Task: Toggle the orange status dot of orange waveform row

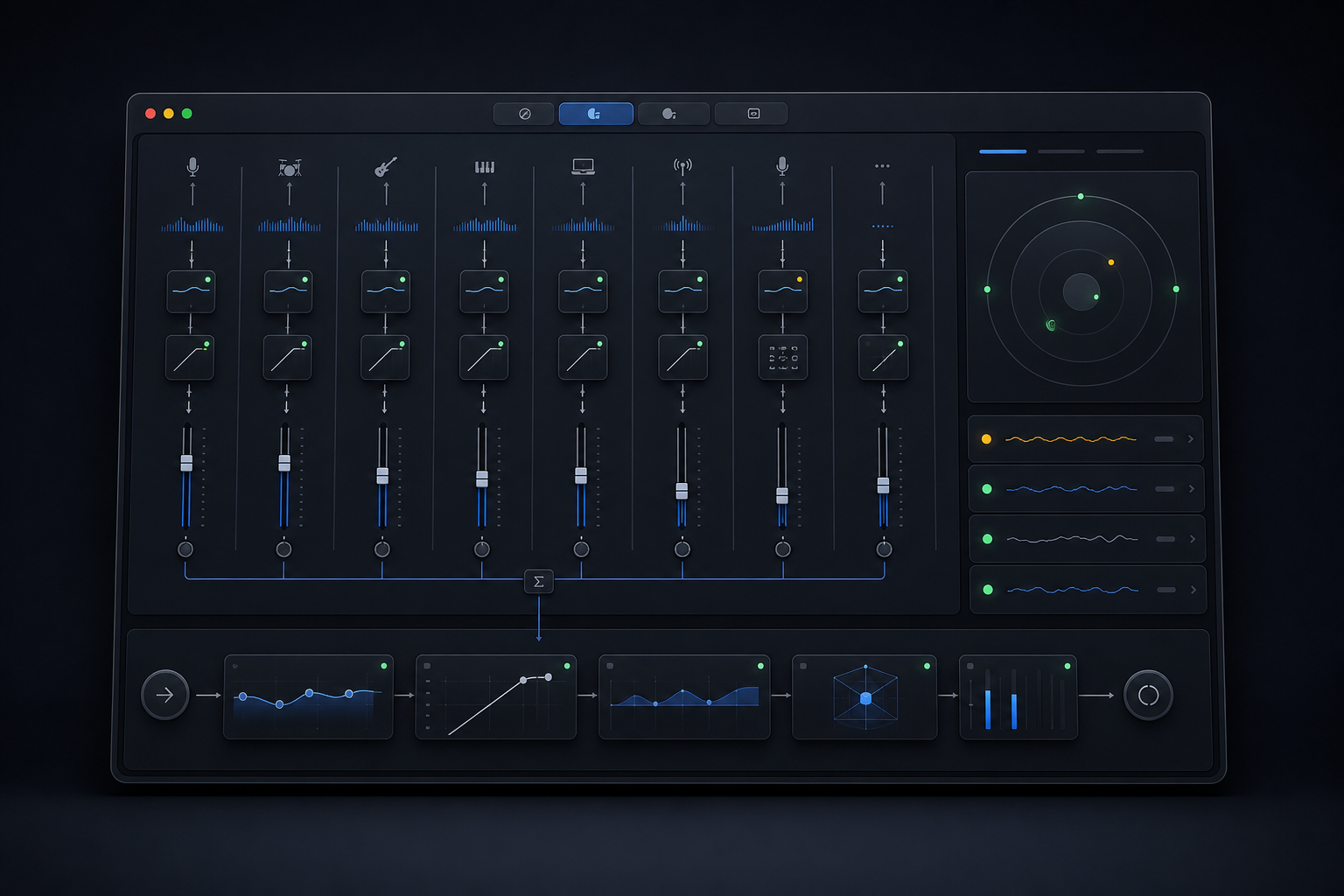Action: click(987, 439)
